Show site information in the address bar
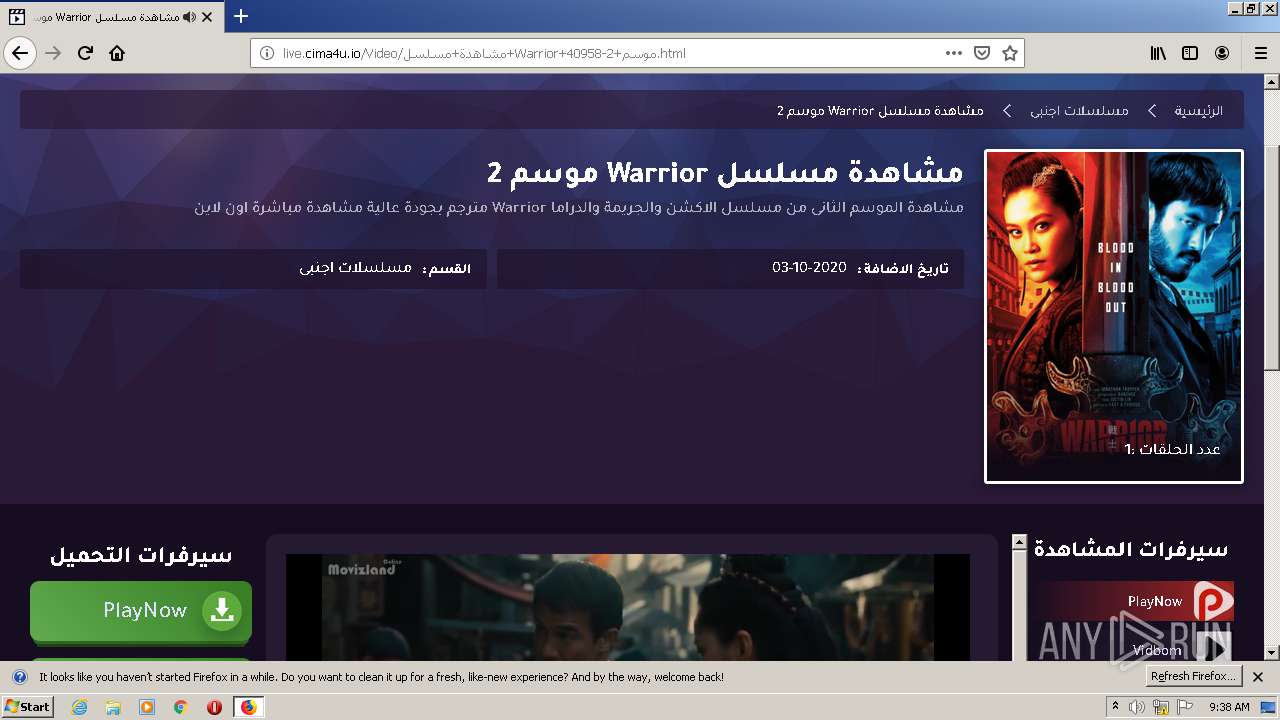1280x720 pixels. [267, 53]
